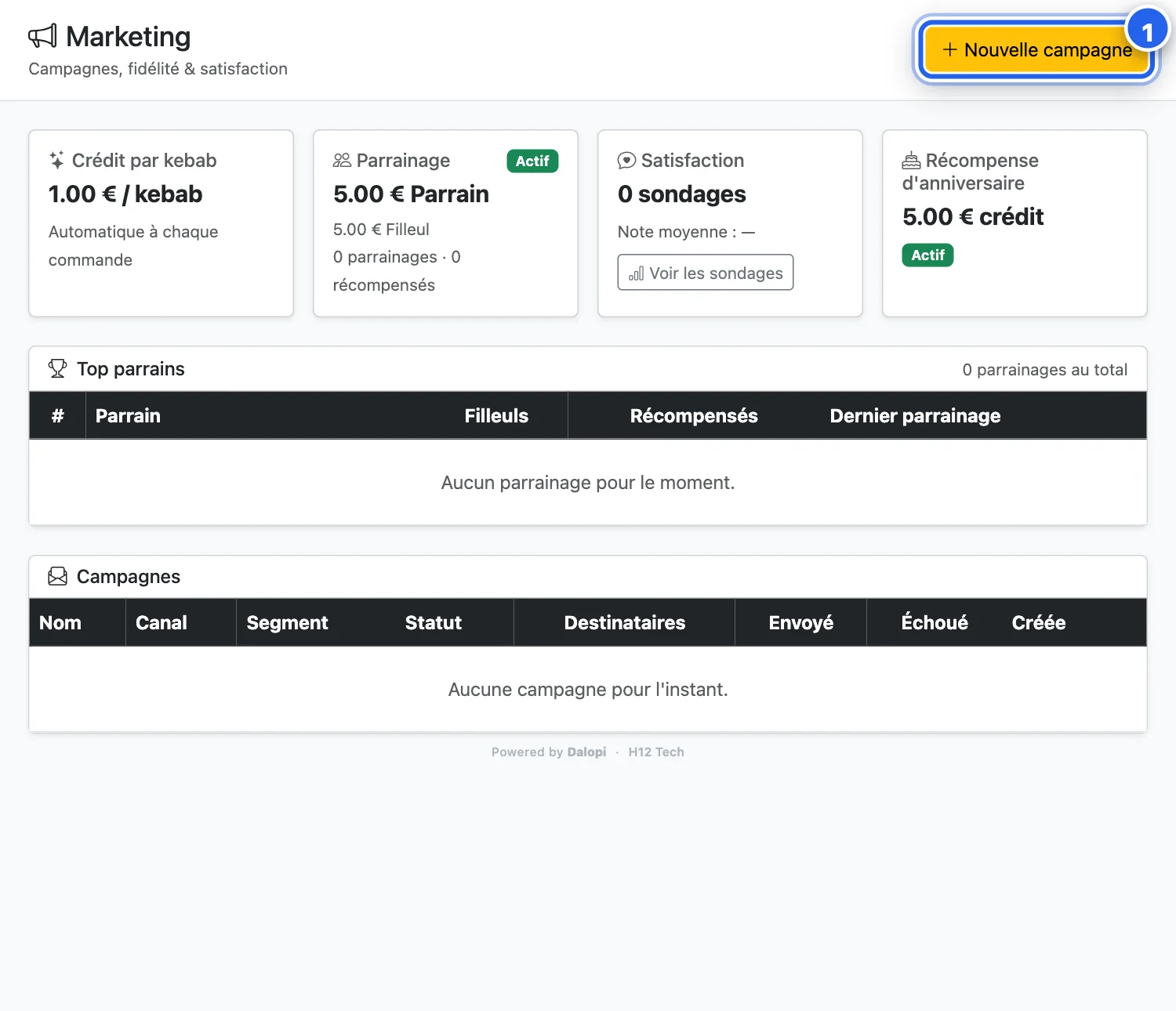Click the trophy icon beside Top parrains
This screenshot has width=1176, height=1011.
coord(58,368)
